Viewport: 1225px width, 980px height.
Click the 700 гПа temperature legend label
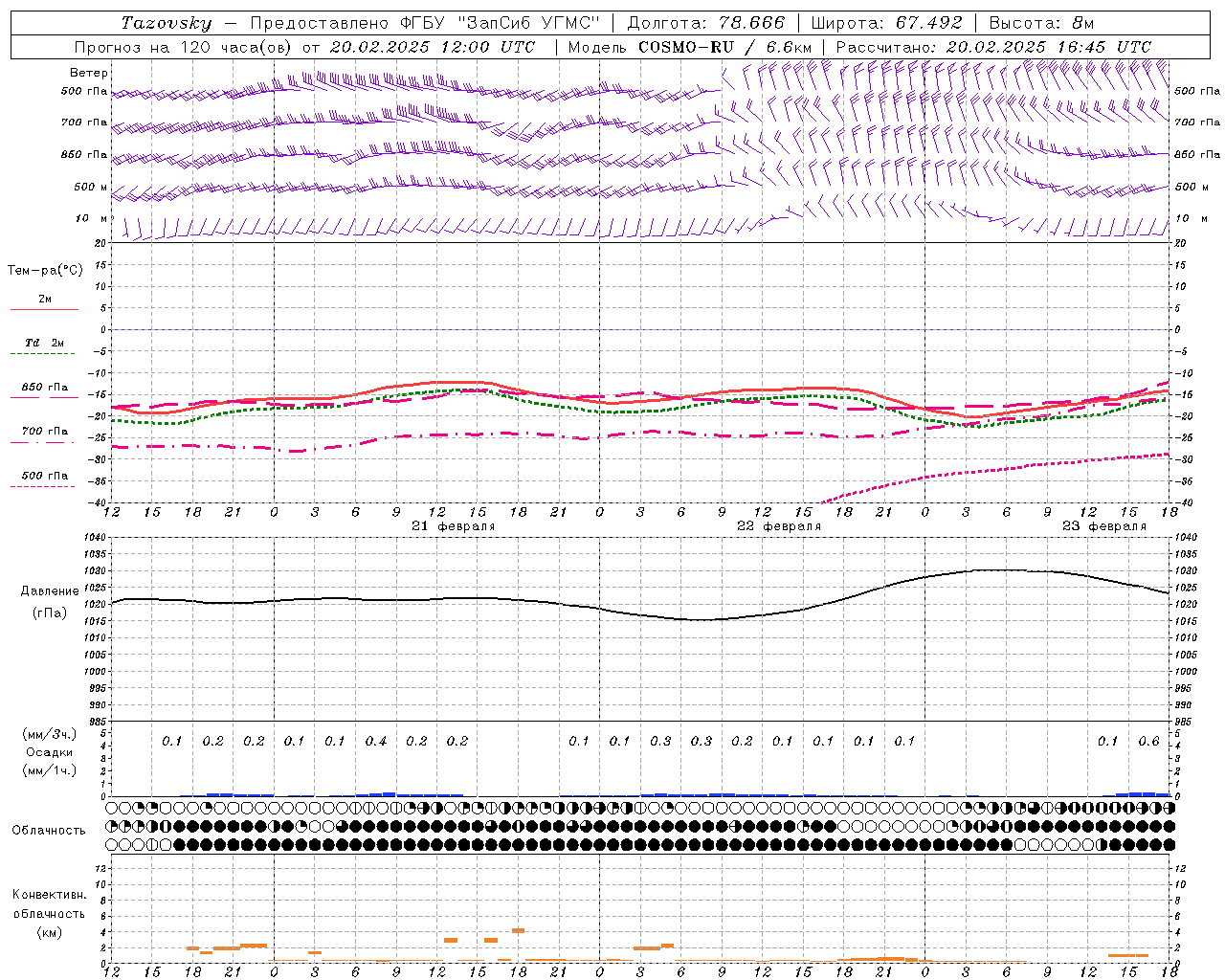tap(45, 432)
